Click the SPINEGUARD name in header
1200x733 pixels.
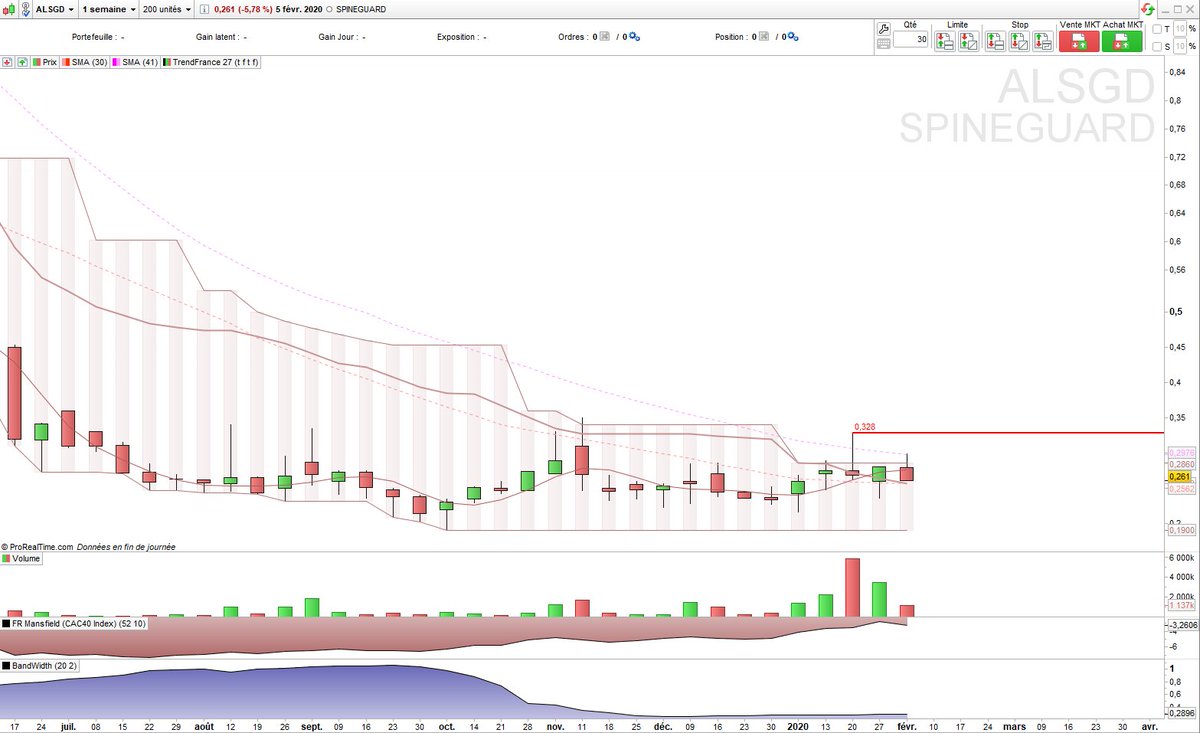[x=361, y=9]
